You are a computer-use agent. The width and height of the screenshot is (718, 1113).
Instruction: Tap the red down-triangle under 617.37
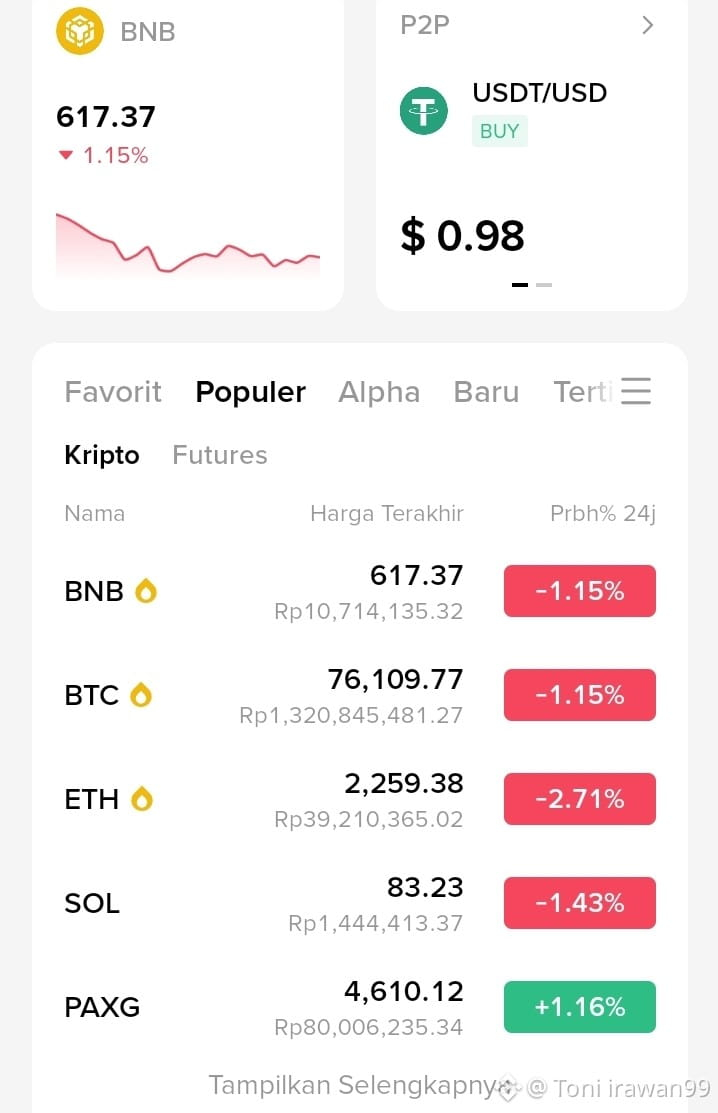66,155
